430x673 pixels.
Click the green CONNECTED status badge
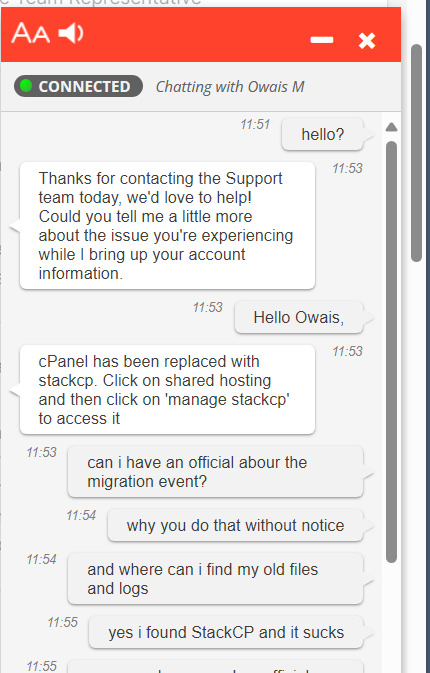[x=78, y=86]
